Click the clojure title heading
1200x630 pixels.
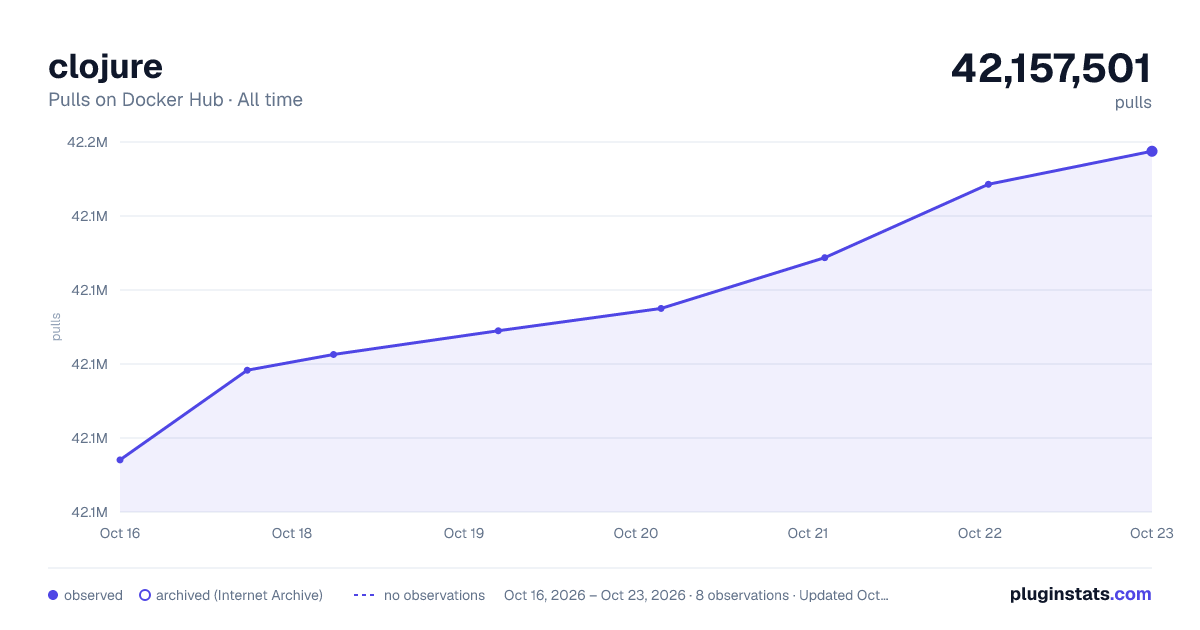point(105,66)
